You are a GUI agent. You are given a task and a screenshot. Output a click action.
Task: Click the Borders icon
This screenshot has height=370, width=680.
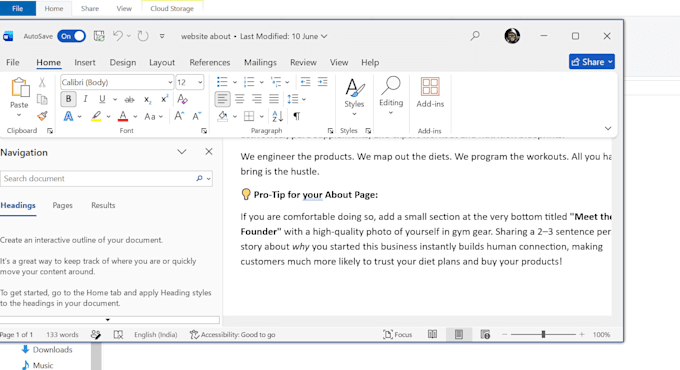point(249,116)
